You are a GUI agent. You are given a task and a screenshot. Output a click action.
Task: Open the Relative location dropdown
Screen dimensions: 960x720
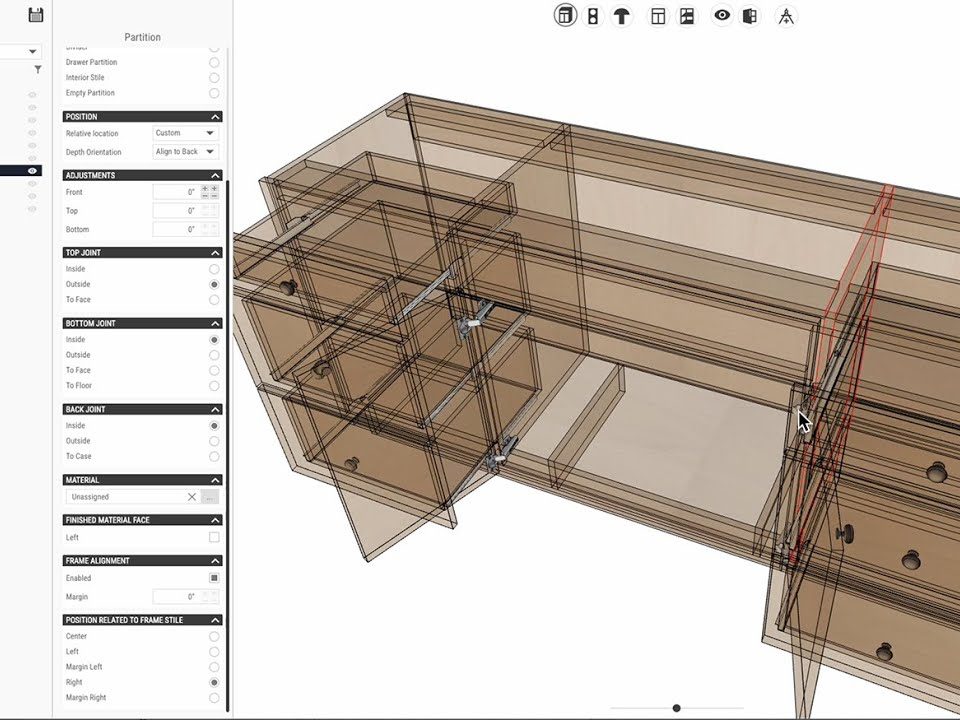pos(186,133)
